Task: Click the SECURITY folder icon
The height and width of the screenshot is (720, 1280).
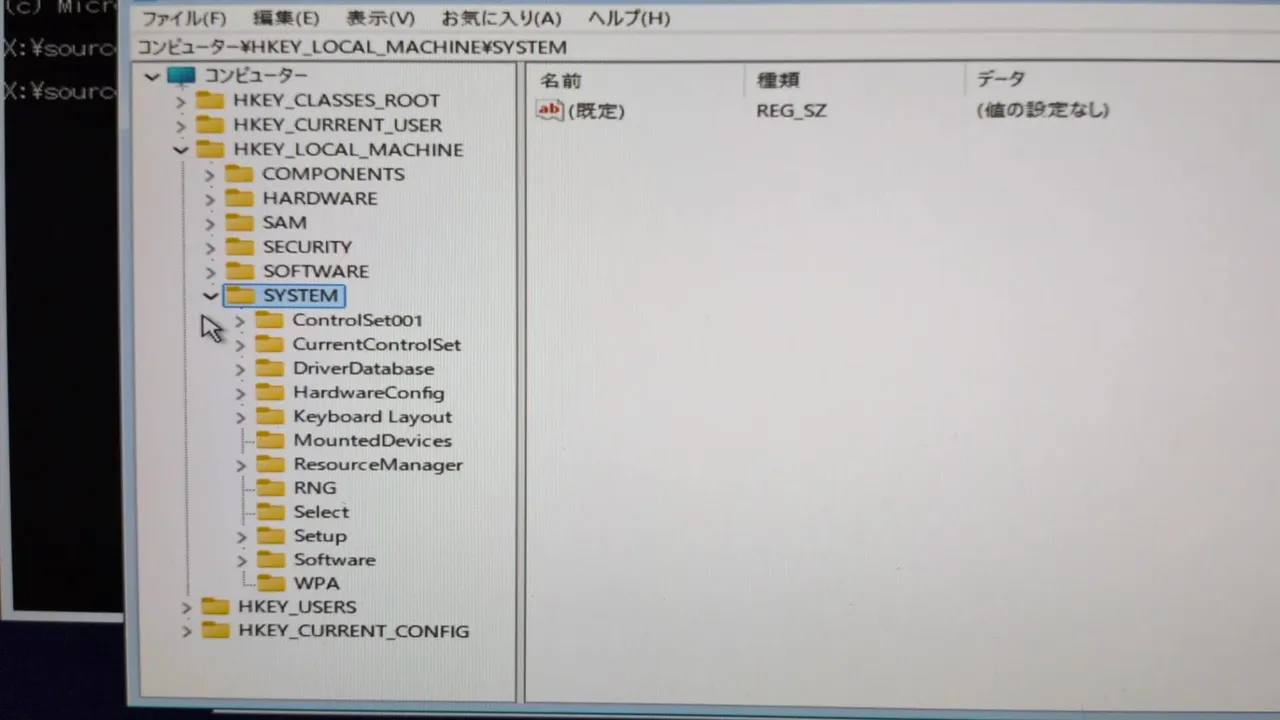Action: pos(239,246)
